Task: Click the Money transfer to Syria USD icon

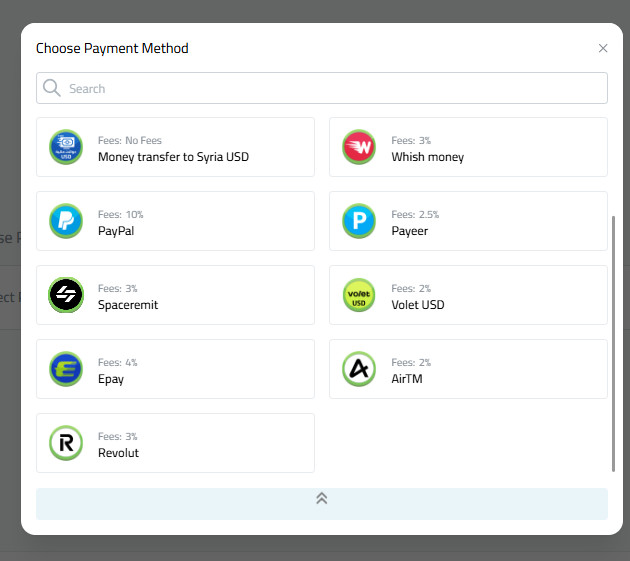Action: (66, 147)
